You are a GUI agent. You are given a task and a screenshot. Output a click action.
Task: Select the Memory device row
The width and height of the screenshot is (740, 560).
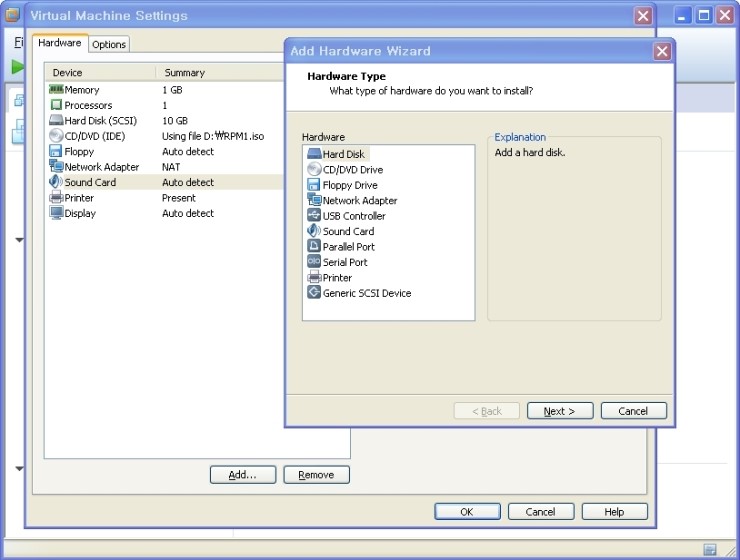[x=82, y=90]
